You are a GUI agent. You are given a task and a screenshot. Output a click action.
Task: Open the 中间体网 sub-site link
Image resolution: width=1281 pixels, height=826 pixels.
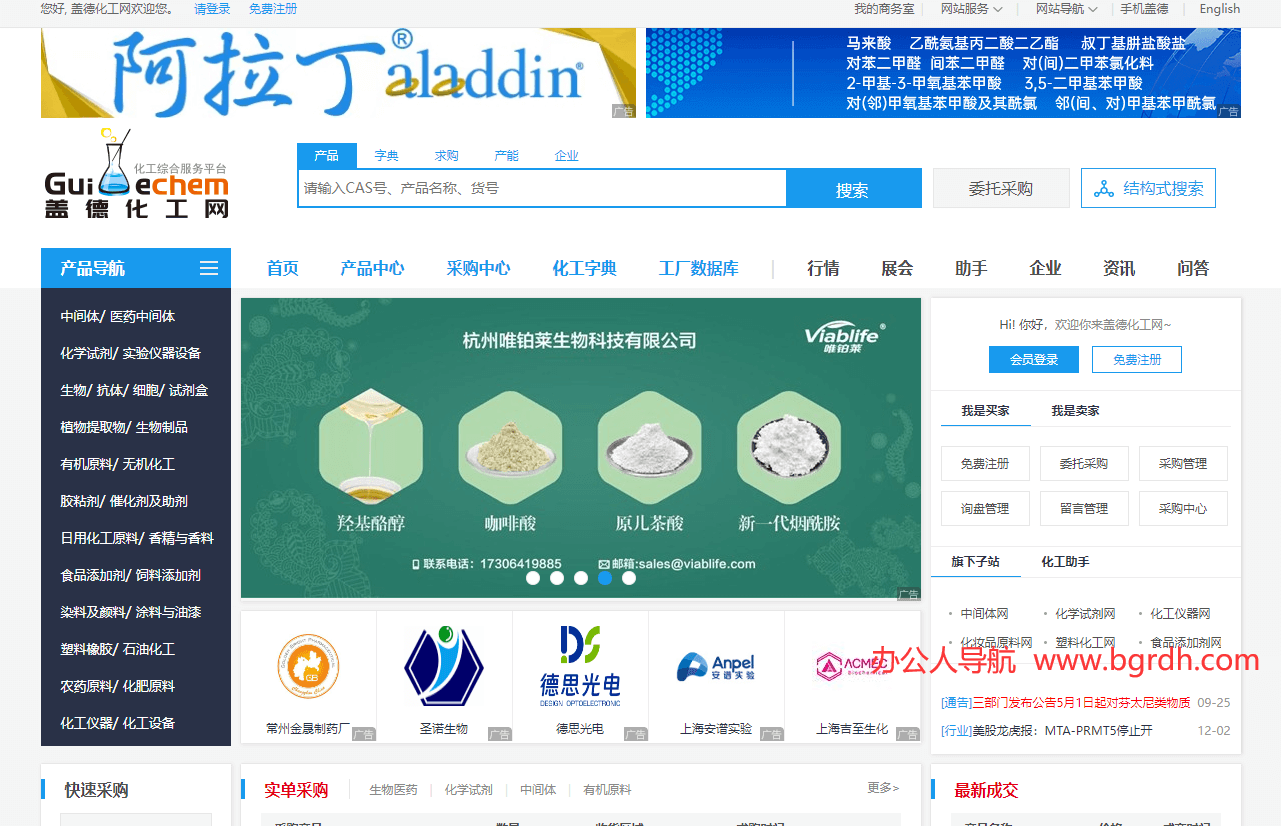click(x=984, y=614)
